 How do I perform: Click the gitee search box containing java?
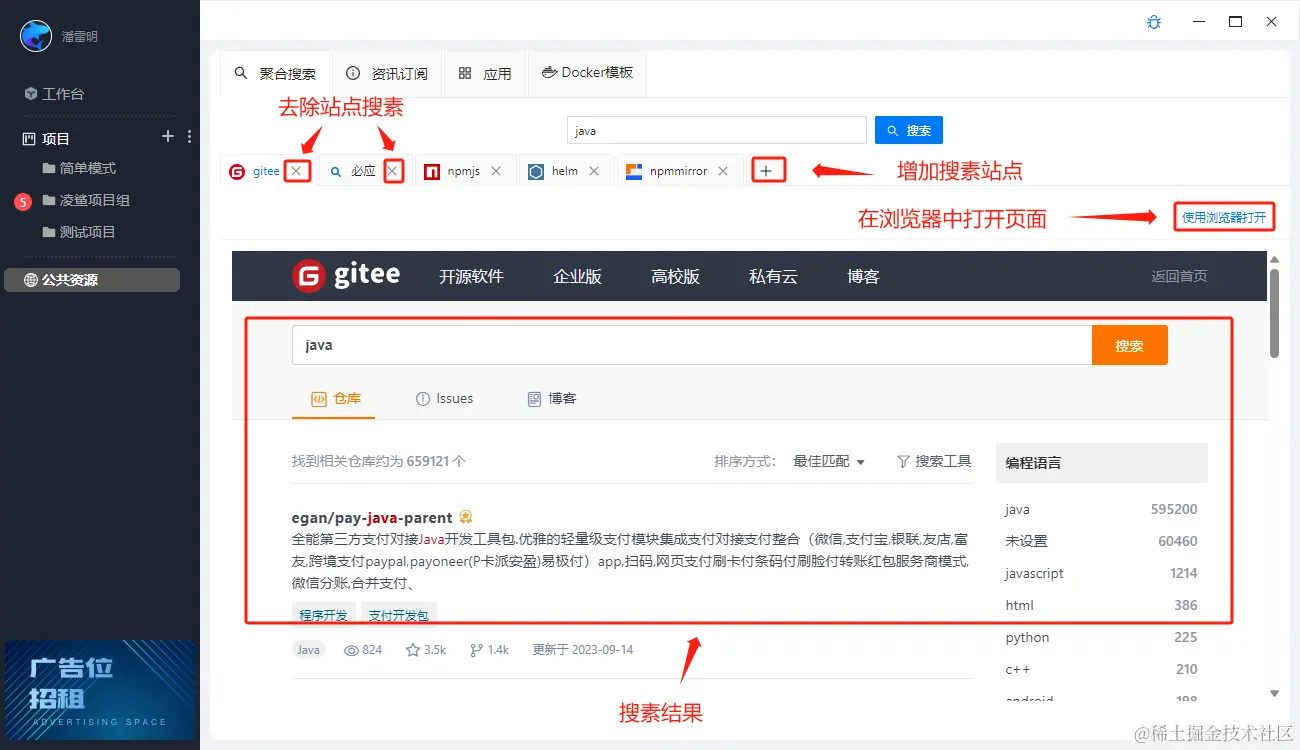pos(692,345)
